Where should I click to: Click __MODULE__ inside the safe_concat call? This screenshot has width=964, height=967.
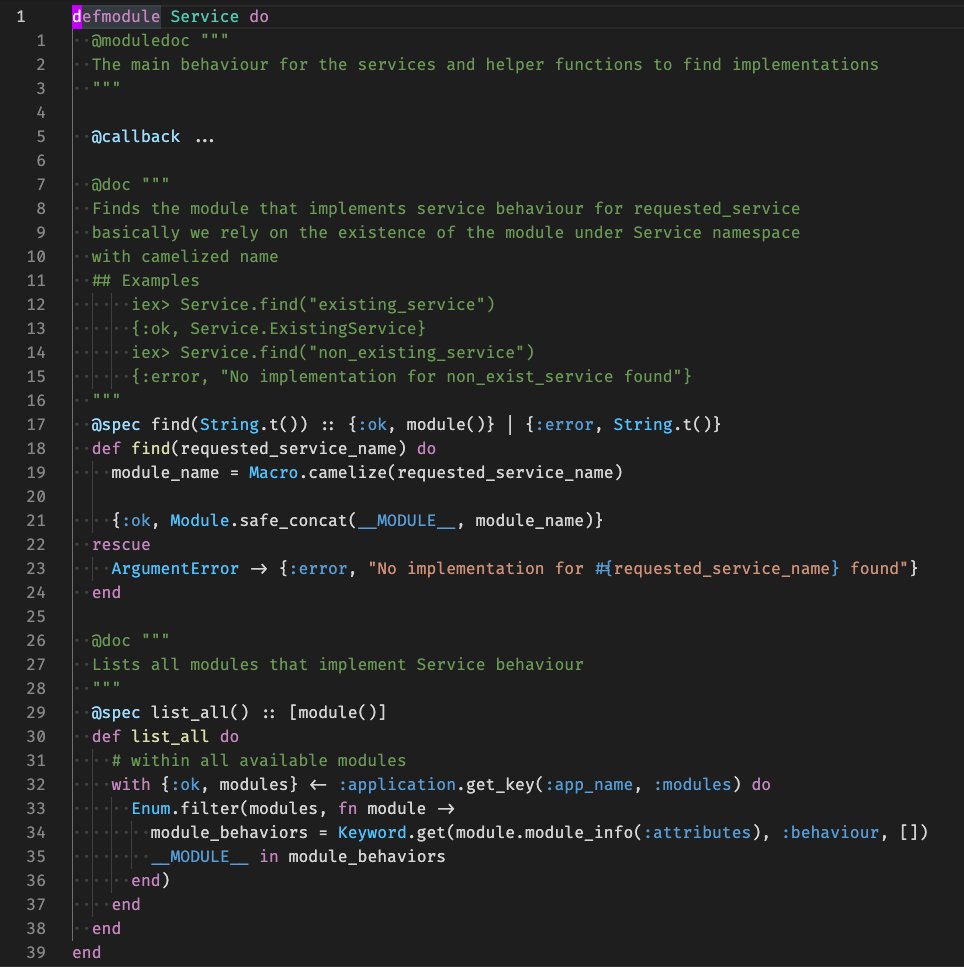coord(406,521)
